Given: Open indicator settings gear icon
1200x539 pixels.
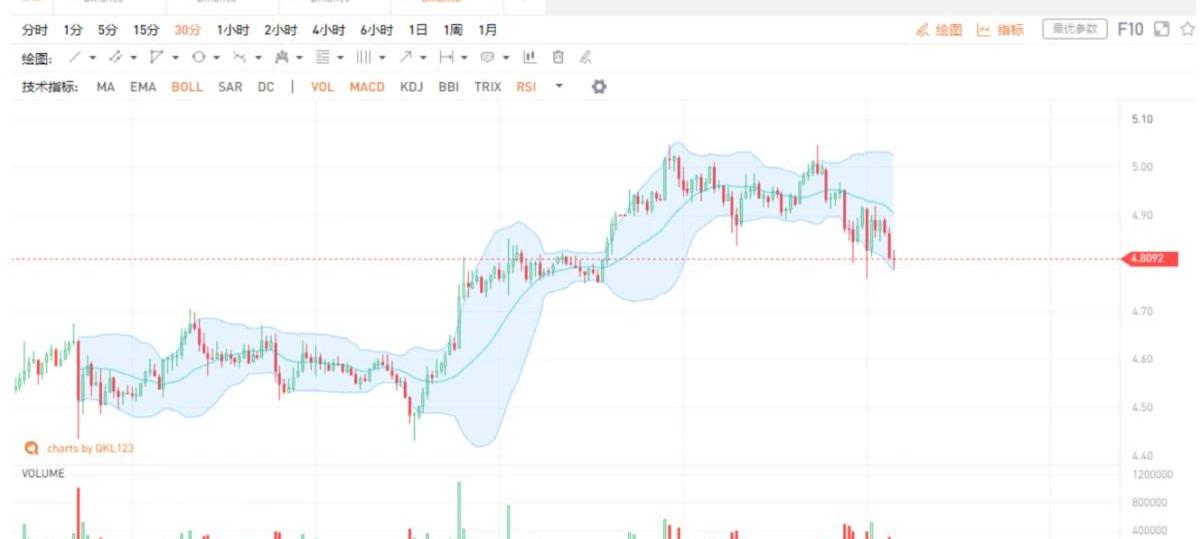Looking at the screenshot, I should (x=599, y=87).
